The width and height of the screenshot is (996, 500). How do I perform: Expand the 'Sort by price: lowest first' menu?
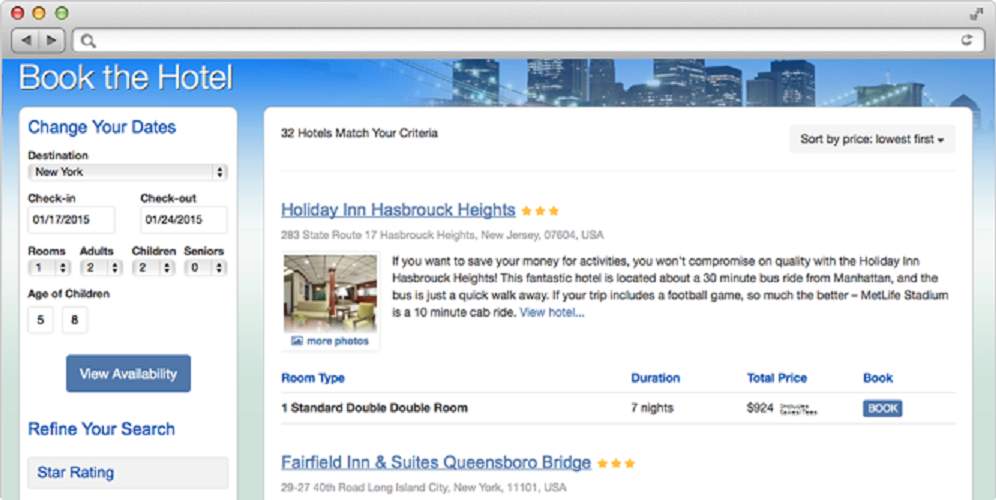point(872,140)
